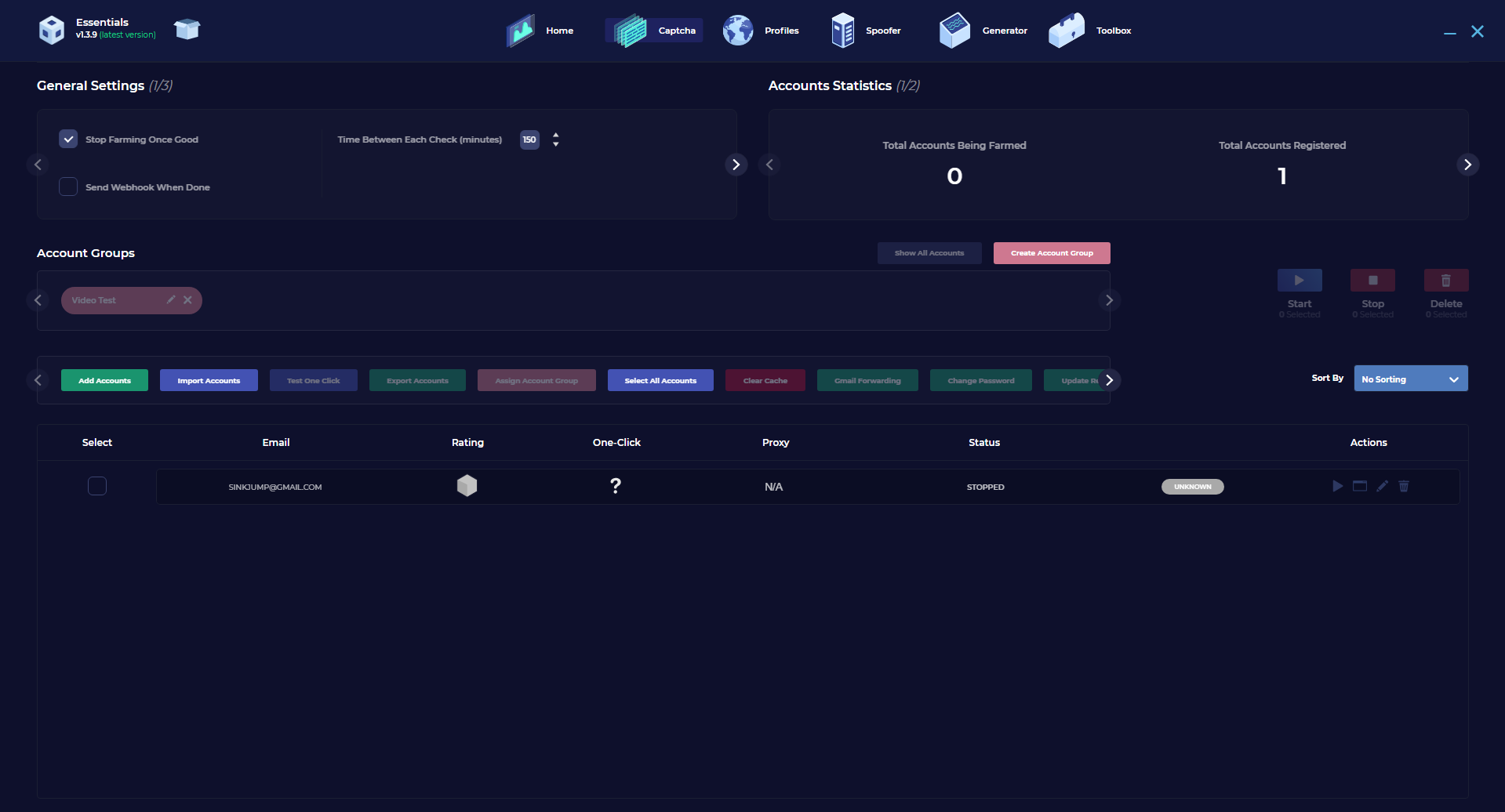Image resolution: width=1505 pixels, height=812 pixels.
Task: Remove the Video Test account group
Action: [187, 300]
